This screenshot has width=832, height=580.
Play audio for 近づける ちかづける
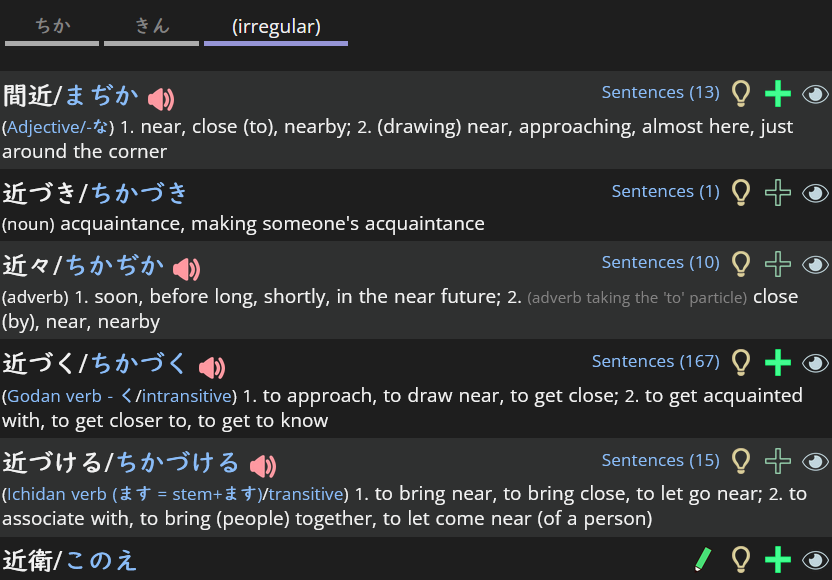263,466
